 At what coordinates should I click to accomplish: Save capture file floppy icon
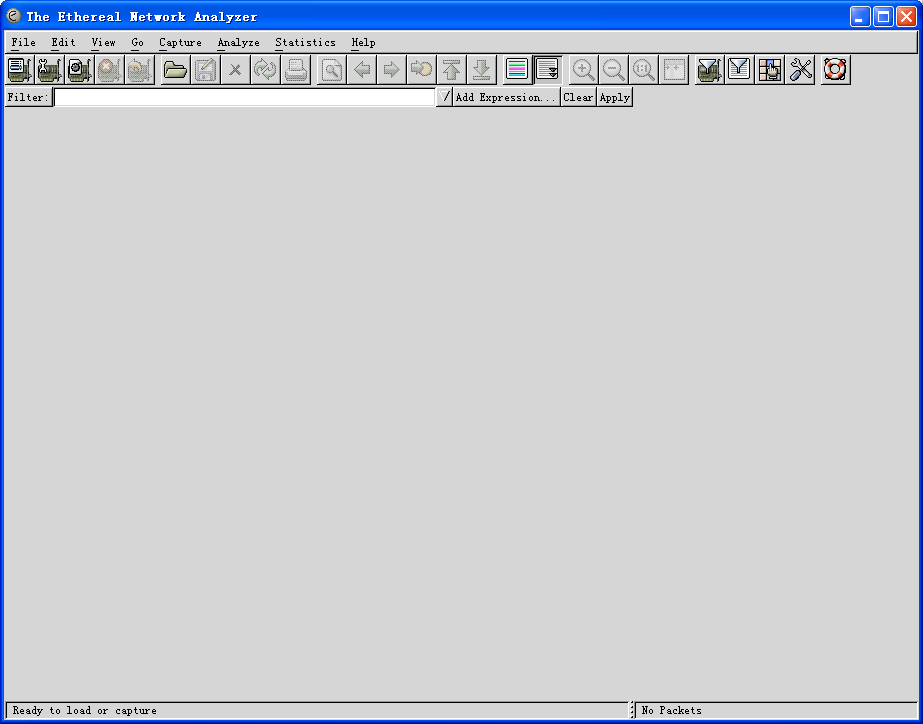(x=205, y=70)
